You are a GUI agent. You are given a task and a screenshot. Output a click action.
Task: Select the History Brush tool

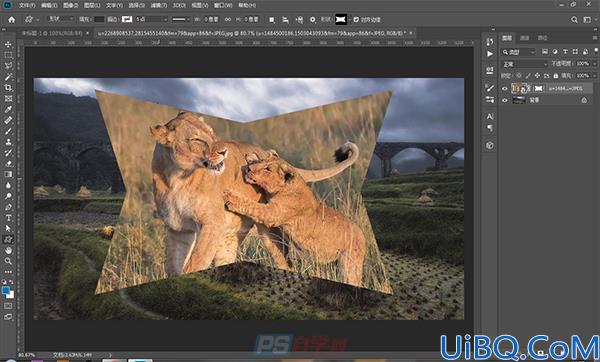click(x=8, y=153)
